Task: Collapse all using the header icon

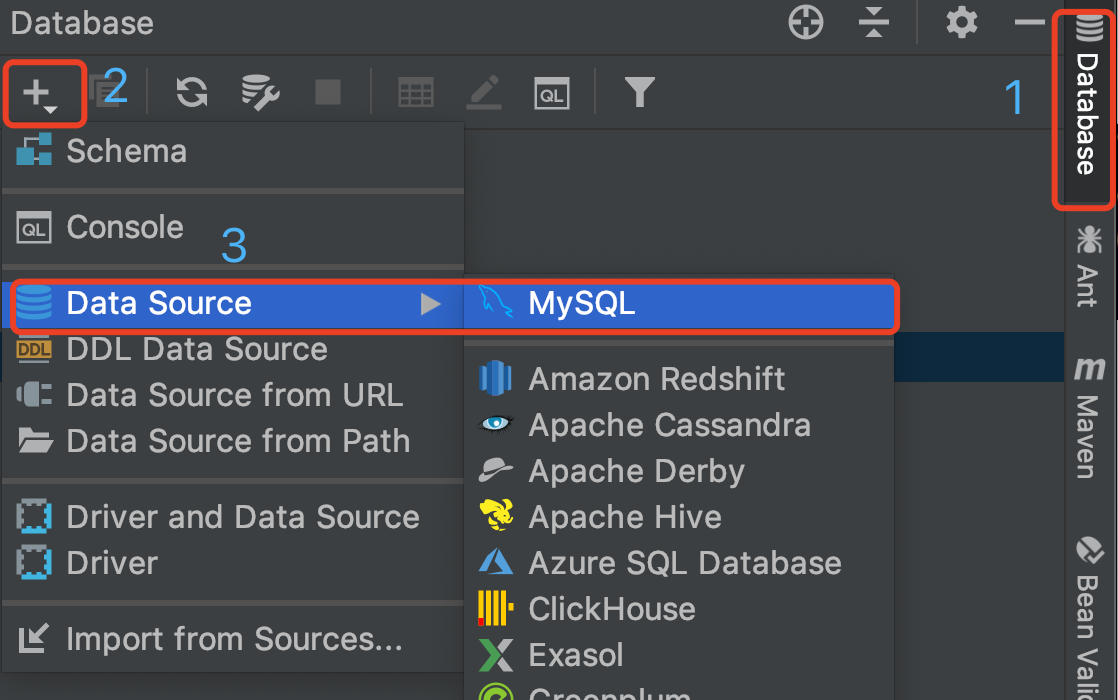Action: pyautogui.click(x=875, y=22)
